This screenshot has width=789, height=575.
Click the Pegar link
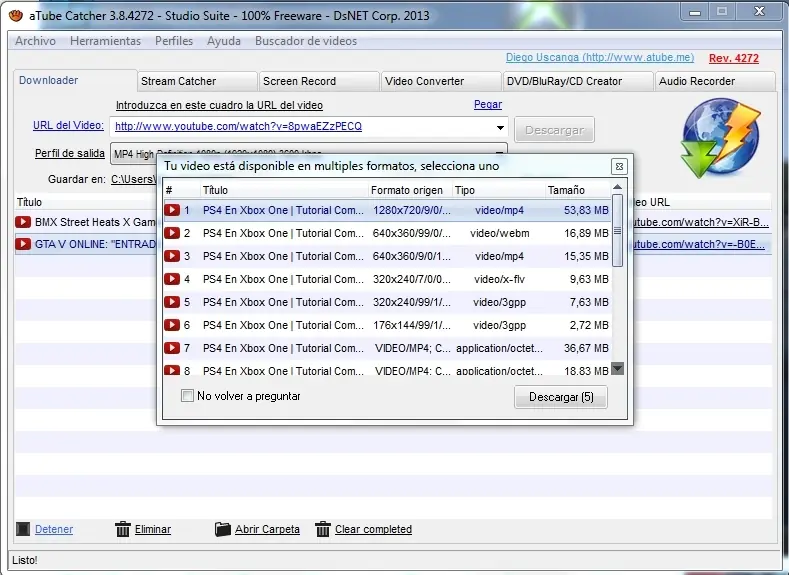[488, 104]
